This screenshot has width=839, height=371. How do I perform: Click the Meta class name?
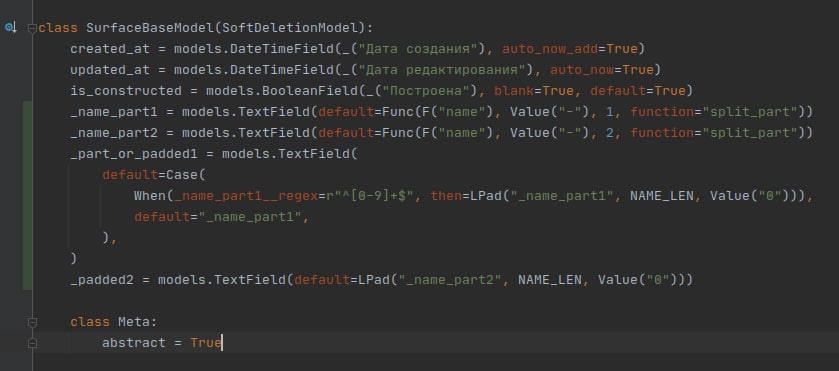click(134, 322)
